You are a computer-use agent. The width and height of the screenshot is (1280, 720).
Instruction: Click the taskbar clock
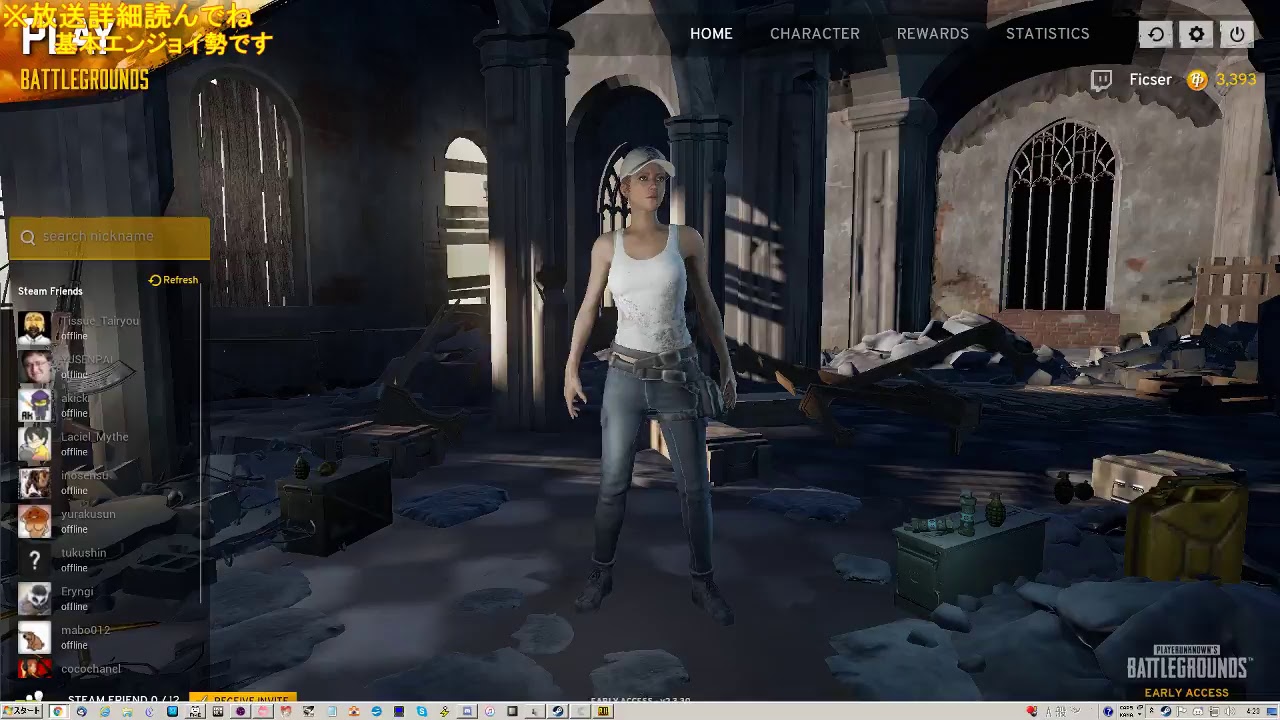point(1254,711)
